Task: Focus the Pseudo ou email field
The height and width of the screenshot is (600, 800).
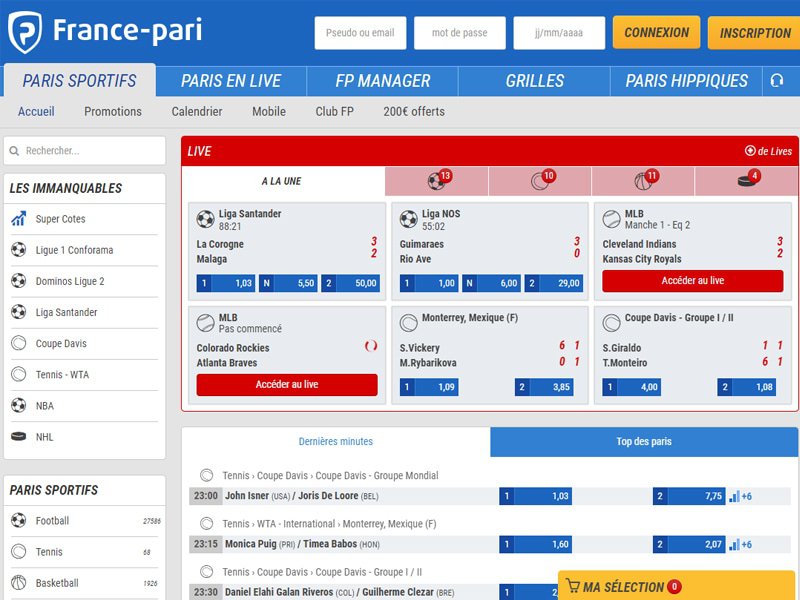Action: (x=360, y=33)
